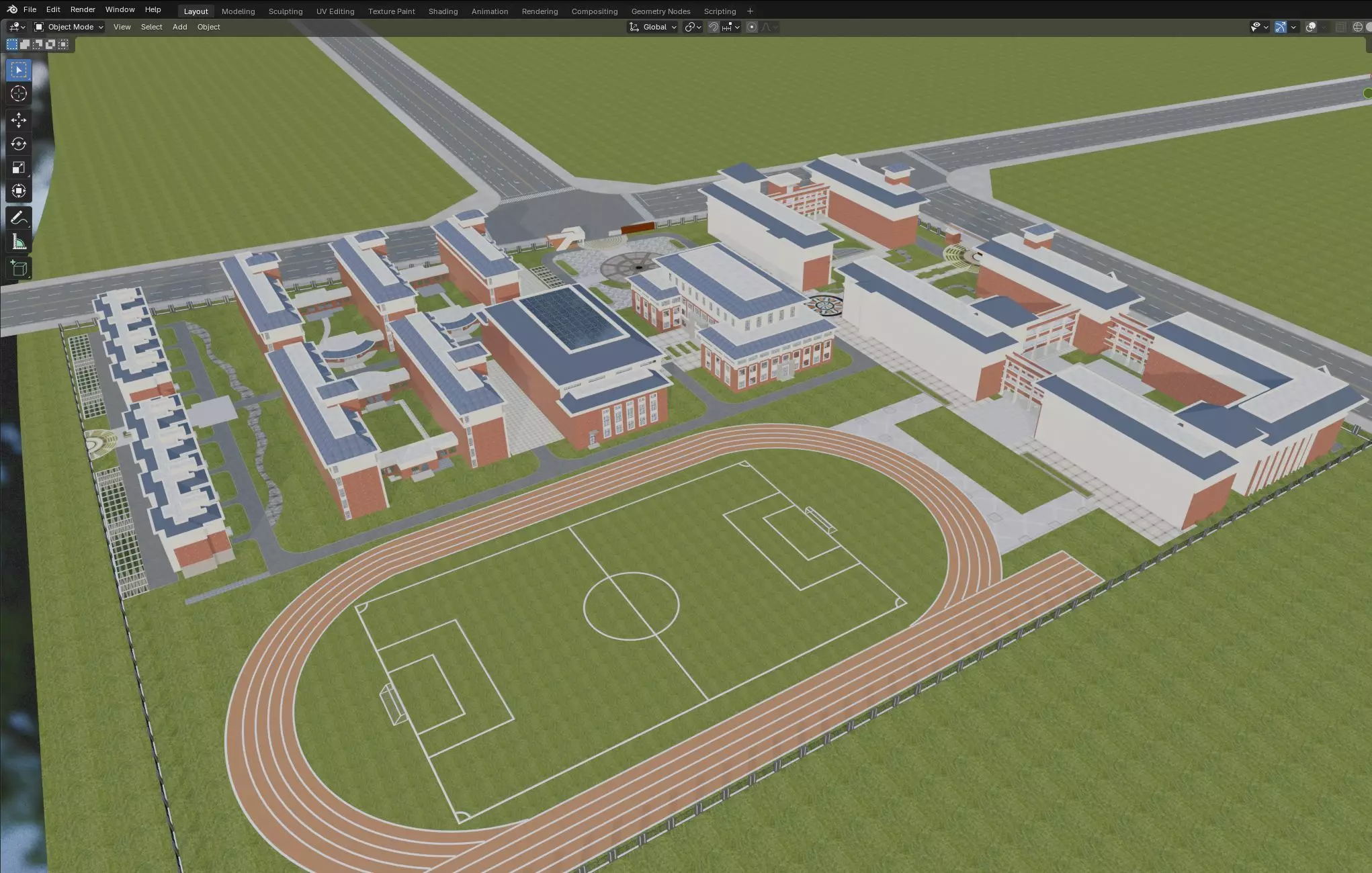
Task: Select the Transform tool
Action: tap(19, 191)
